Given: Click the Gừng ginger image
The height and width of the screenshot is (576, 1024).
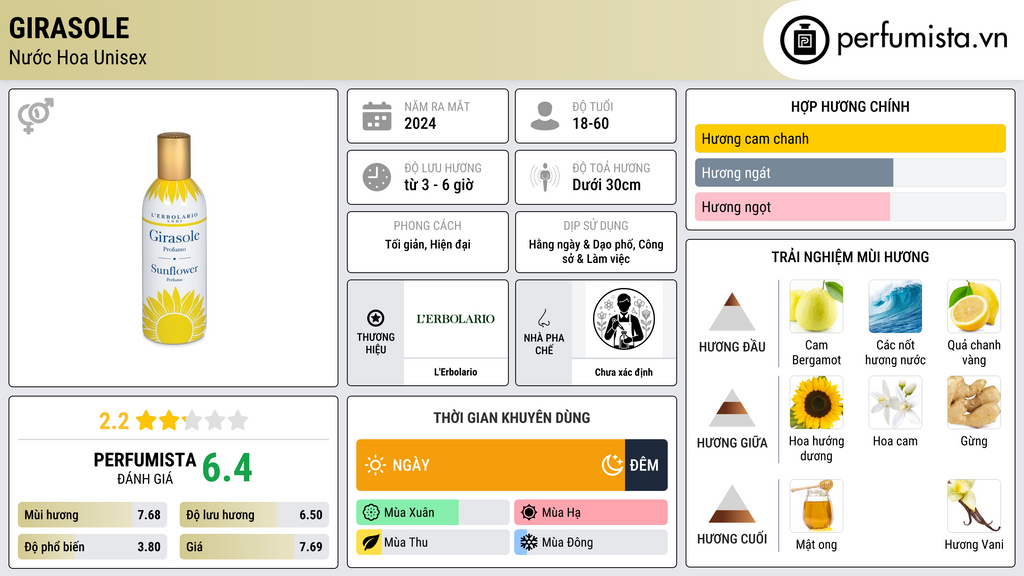Looking at the screenshot, I should click(x=974, y=403).
